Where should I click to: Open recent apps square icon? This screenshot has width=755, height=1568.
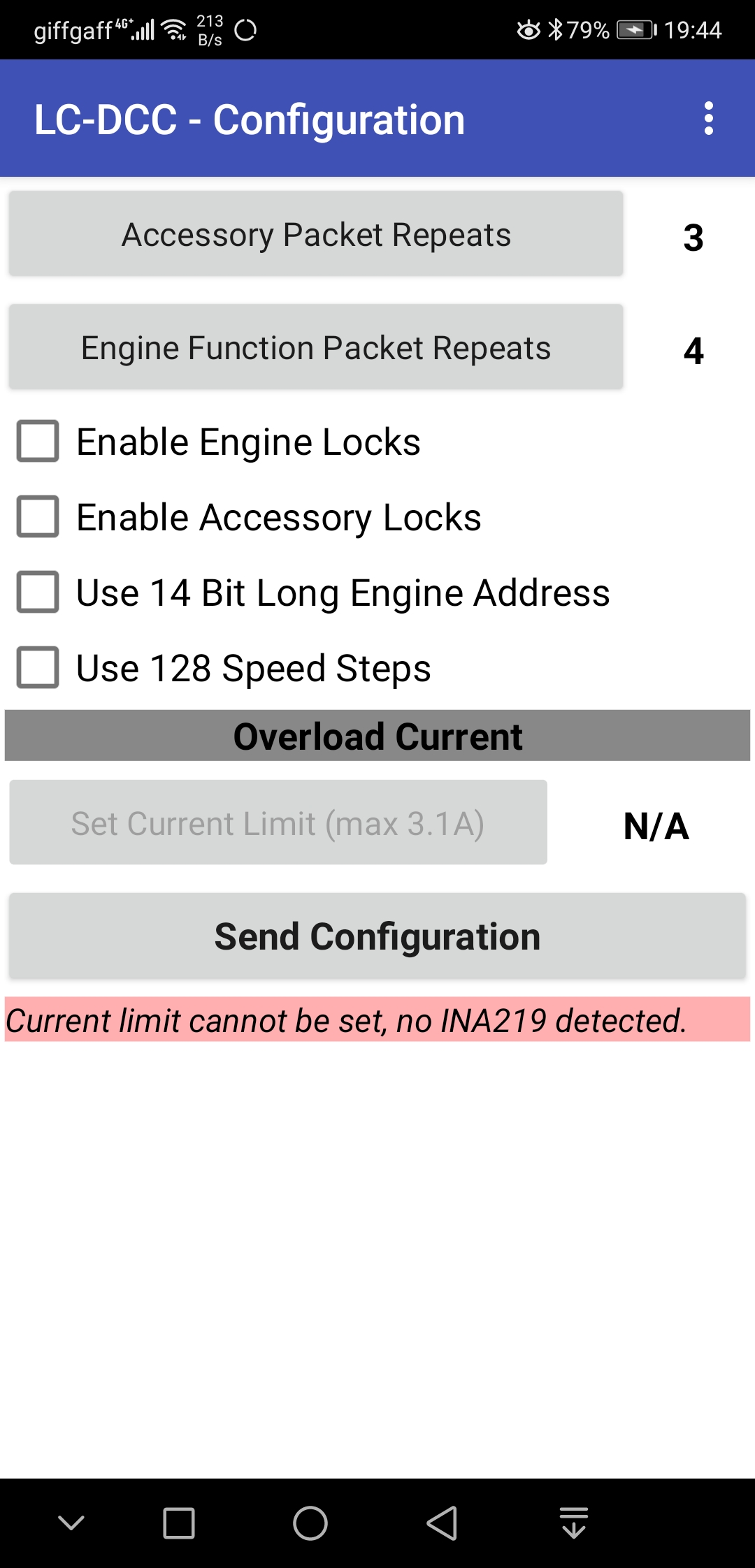(x=179, y=1523)
